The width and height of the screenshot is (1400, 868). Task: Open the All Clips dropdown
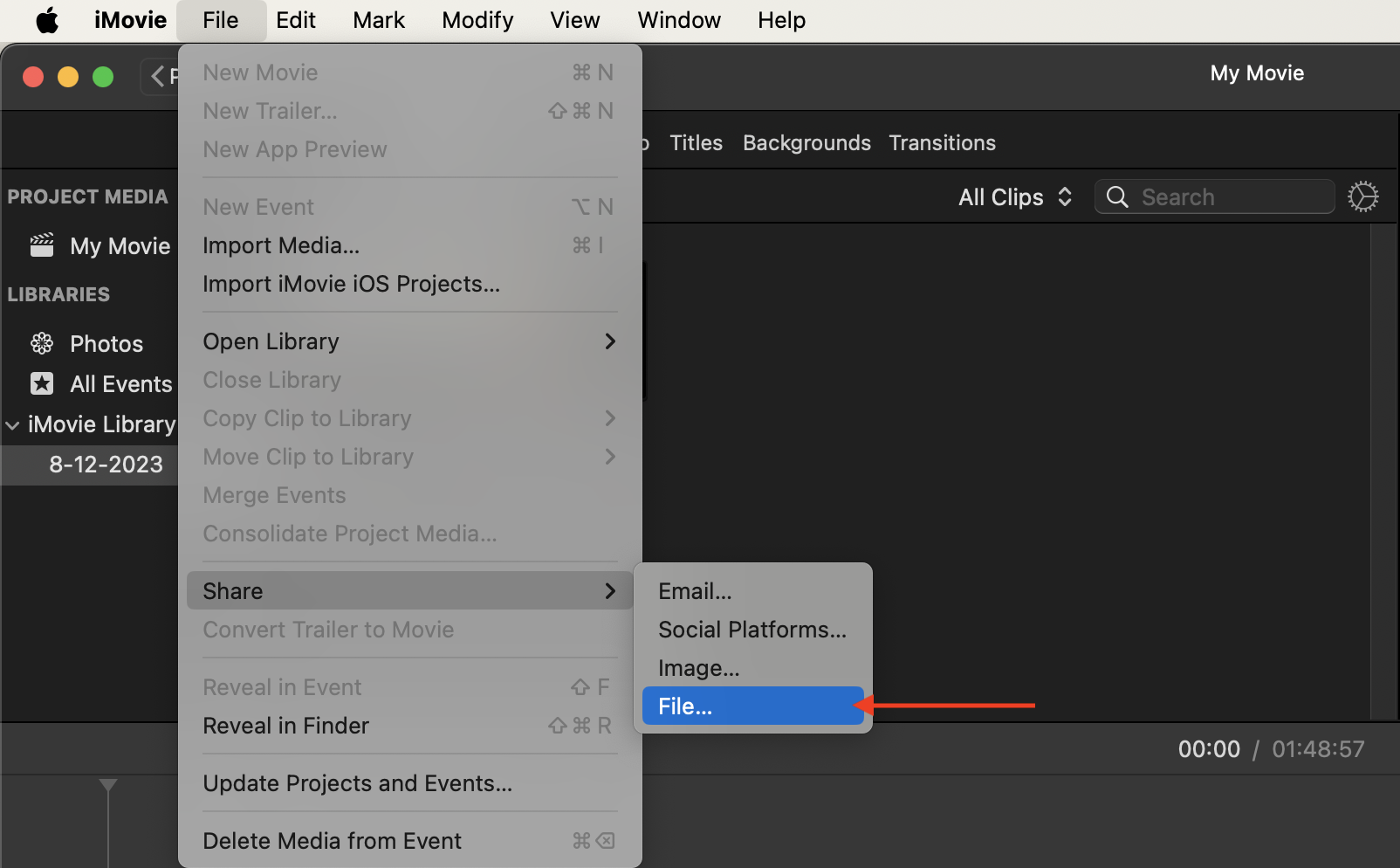[1015, 196]
